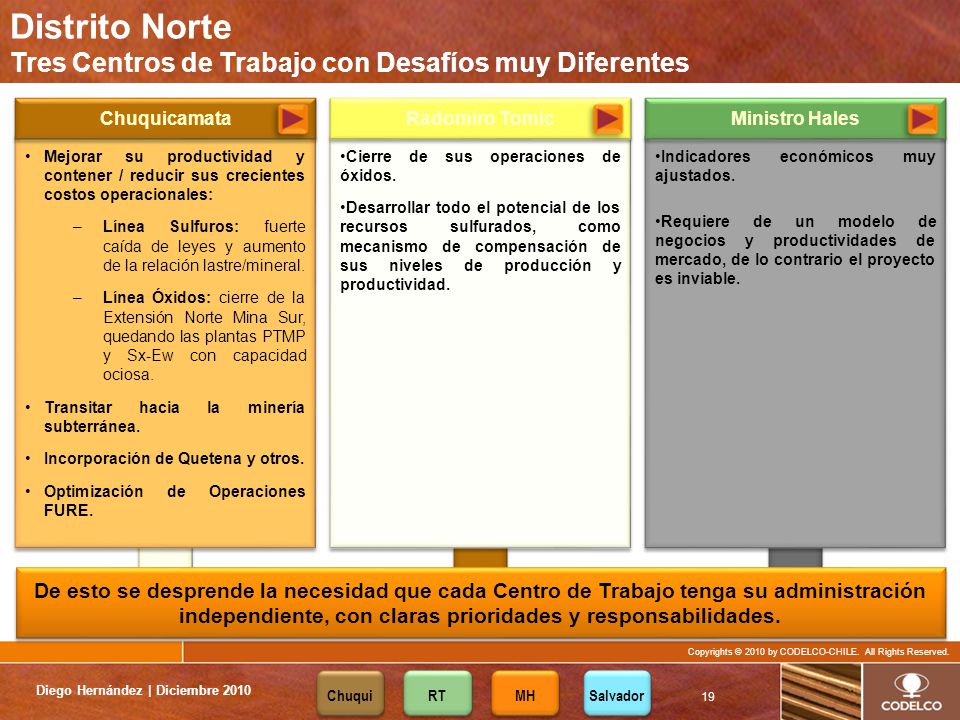
Task: Click 'Incorporación de Quetena y otros.'
Action: pos(174,459)
